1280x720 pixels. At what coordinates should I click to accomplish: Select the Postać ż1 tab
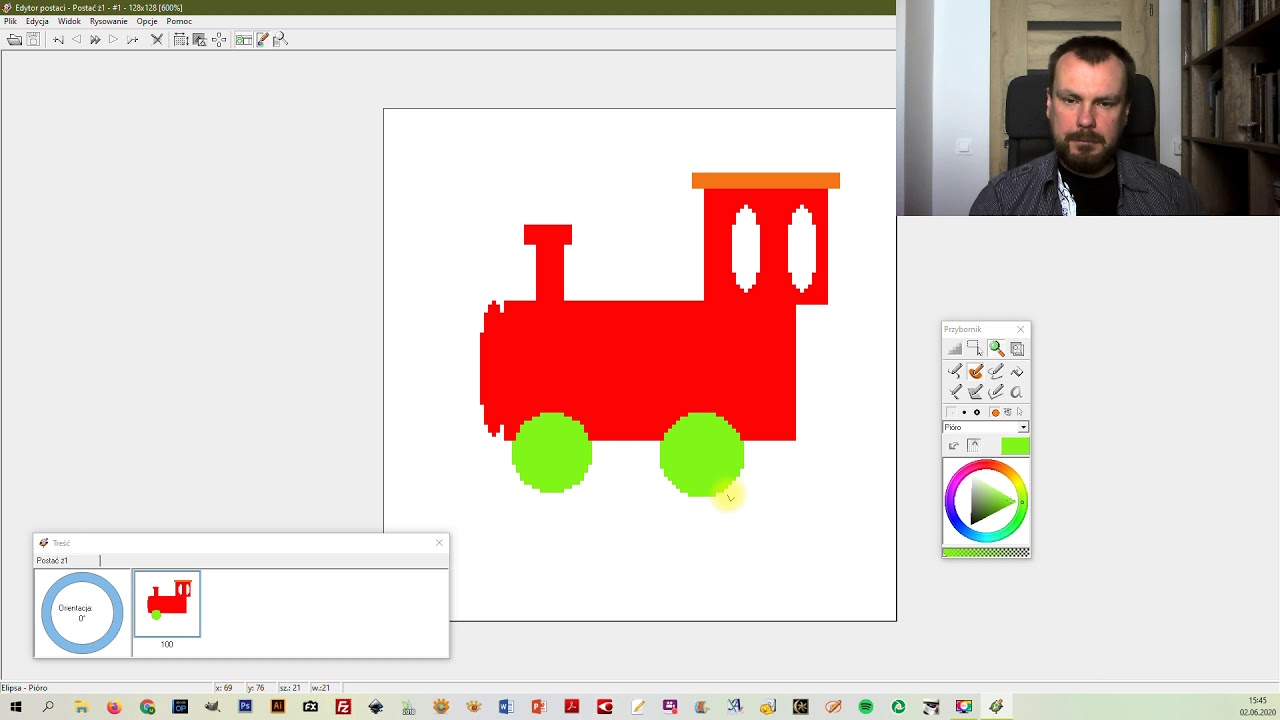tap(52, 560)
